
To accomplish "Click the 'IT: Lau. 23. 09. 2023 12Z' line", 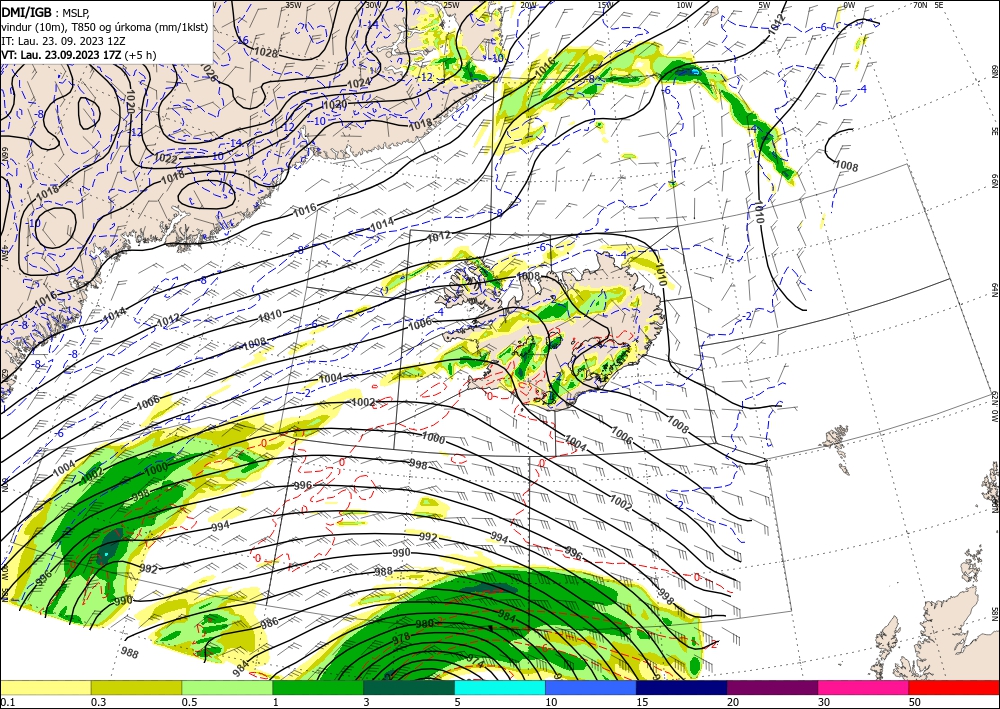I will pos(63,41).
